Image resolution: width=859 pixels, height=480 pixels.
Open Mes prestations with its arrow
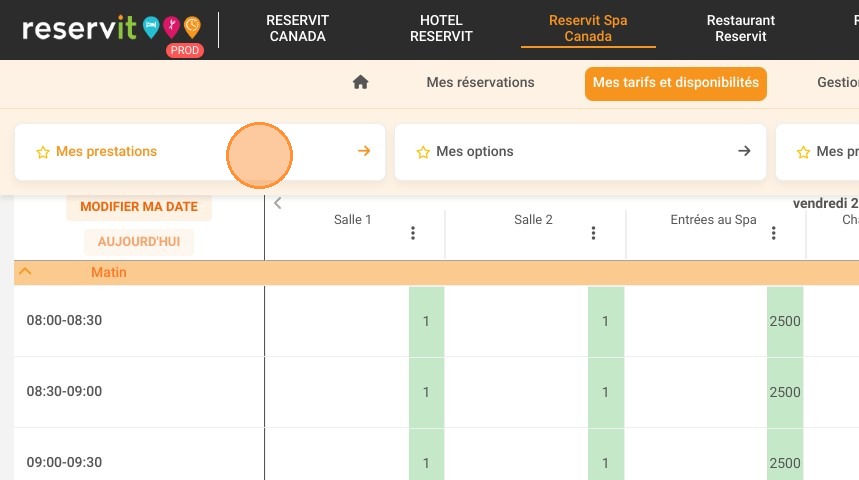pos(364,151)
